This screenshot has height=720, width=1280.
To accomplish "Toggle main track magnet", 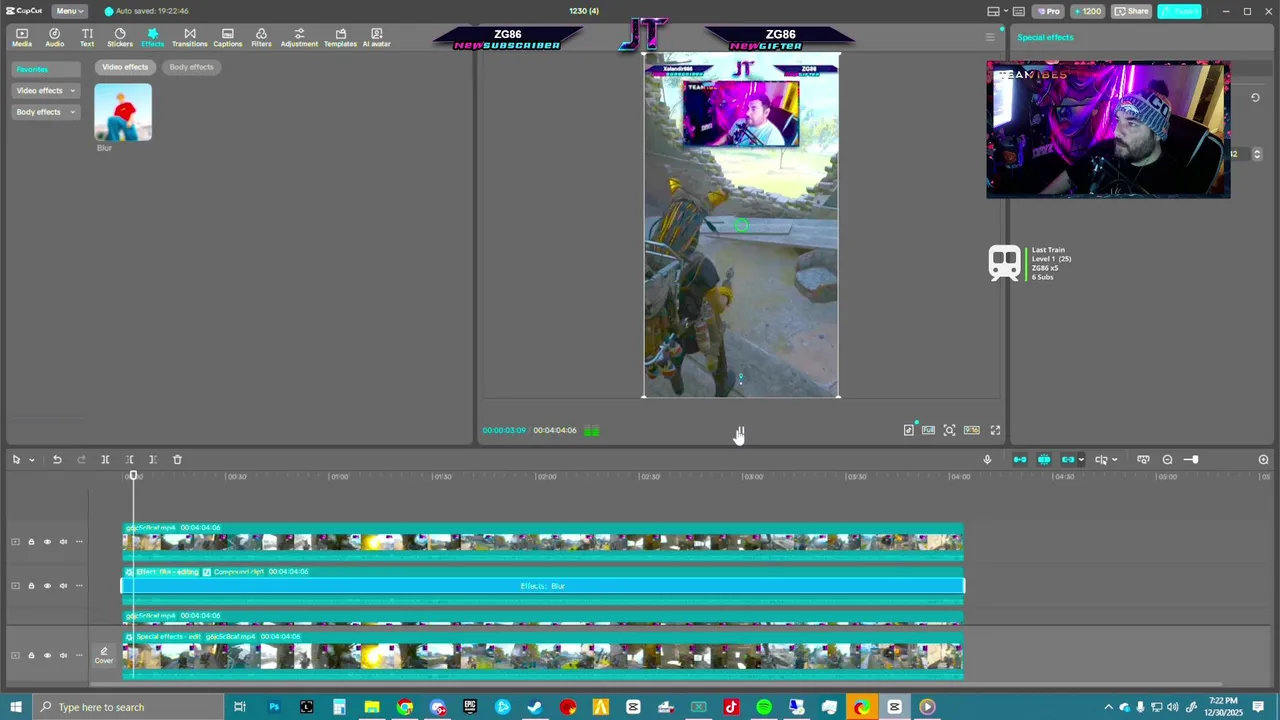I will (1020, 460).
